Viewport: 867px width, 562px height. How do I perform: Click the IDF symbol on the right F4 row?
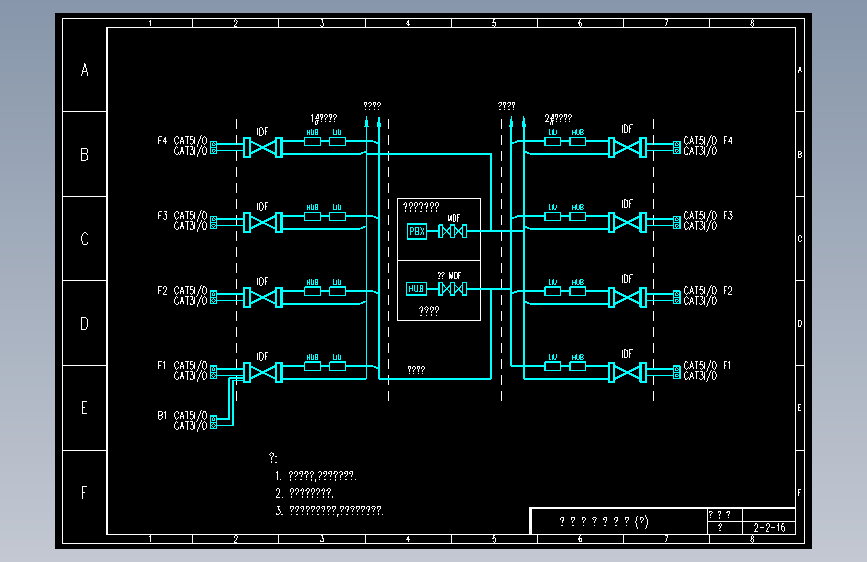coord(627,147)
